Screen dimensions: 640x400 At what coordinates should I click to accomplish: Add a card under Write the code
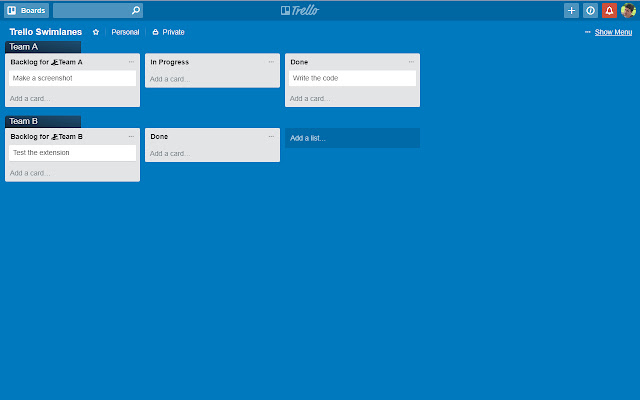[310, 98]
